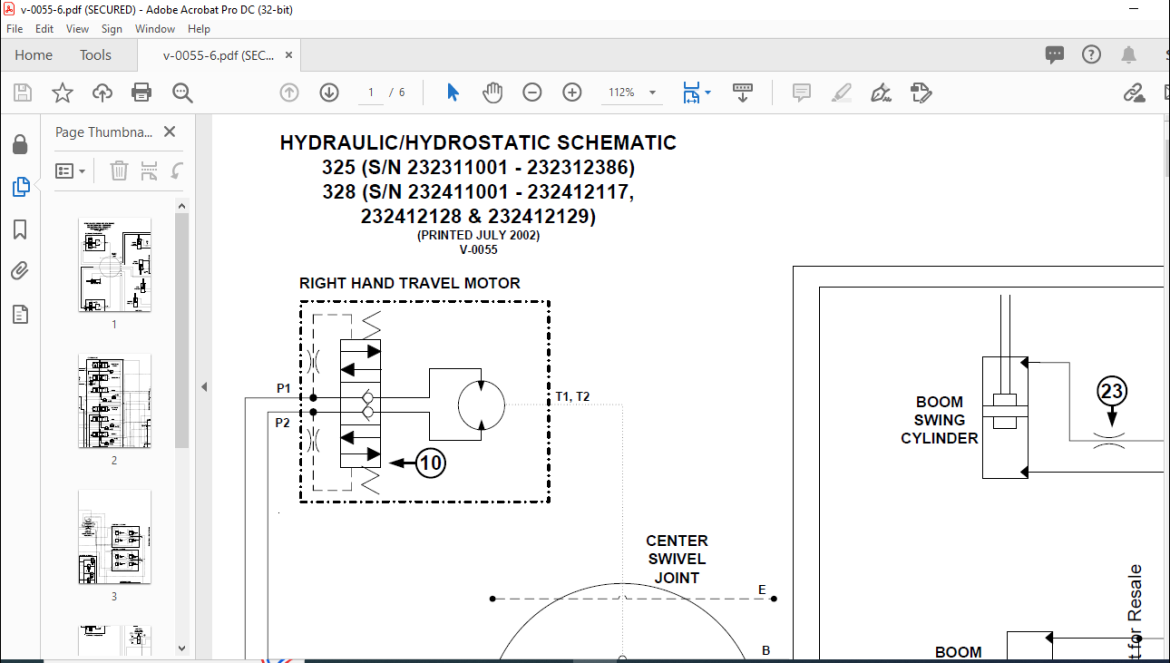Screen dimensions: 1170x663
Task: Open thumbnail options dropdown menu
Action: coord(70,171)
